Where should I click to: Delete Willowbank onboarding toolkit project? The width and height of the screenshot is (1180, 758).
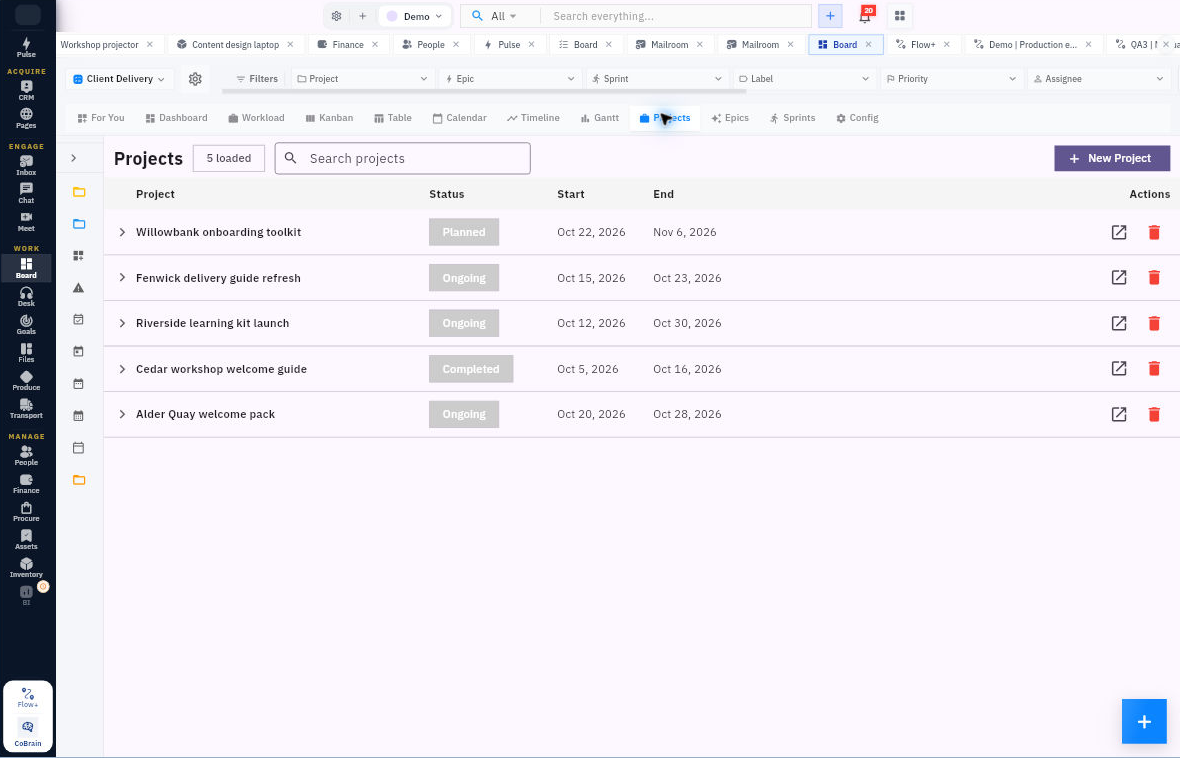(1154, 232)
